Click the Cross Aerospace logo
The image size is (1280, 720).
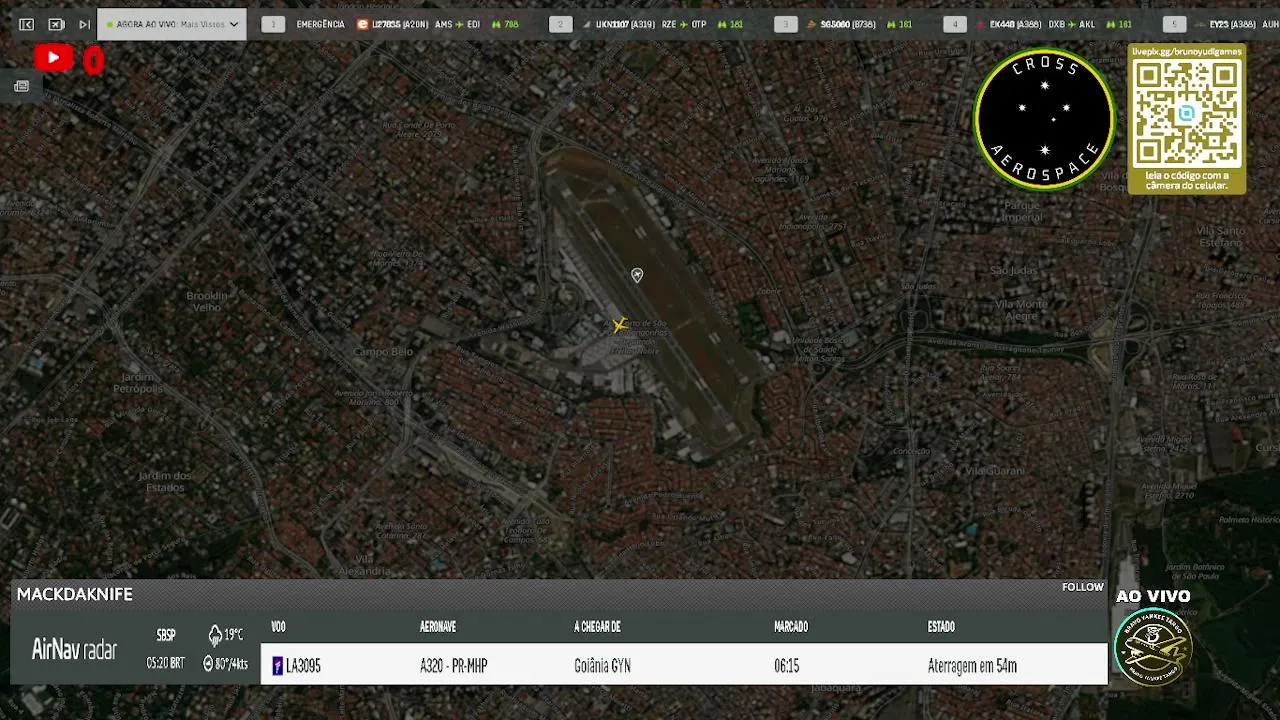click(x=1045, y=119)
